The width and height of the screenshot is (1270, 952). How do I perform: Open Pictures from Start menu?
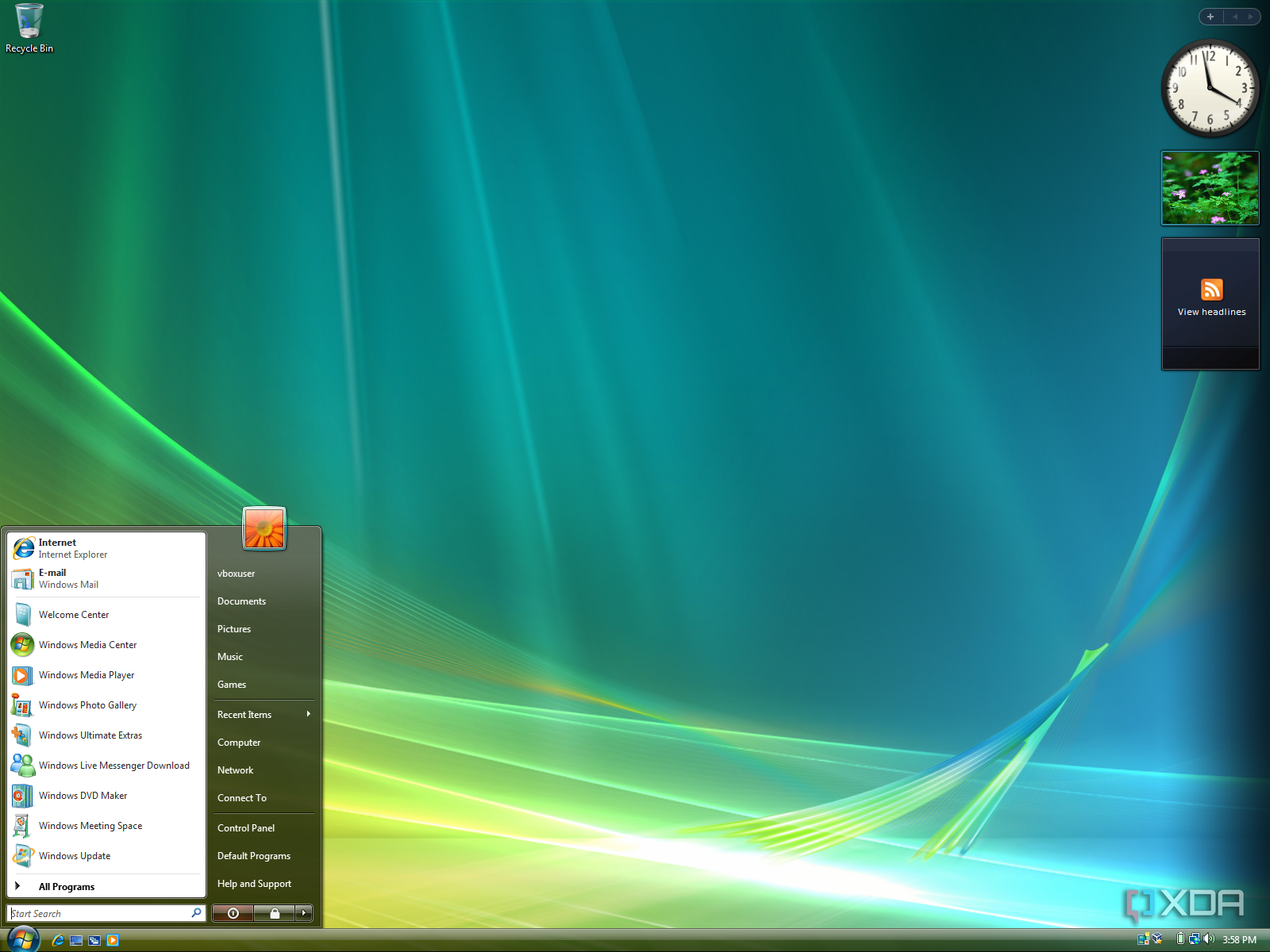tap(264, 629)
